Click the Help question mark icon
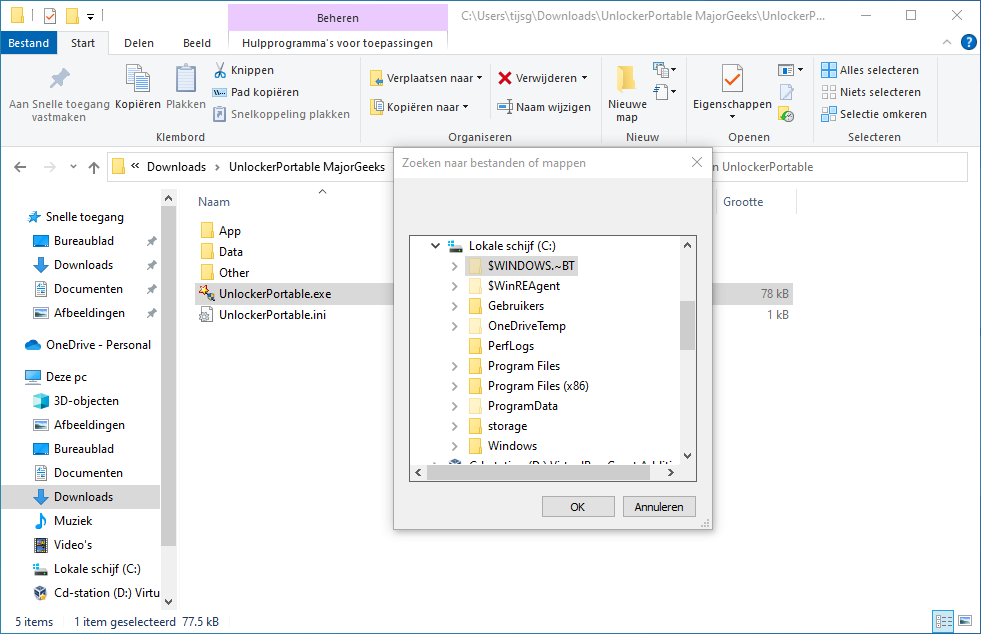The width and height of the screenshot is (981, 634). 968,43
